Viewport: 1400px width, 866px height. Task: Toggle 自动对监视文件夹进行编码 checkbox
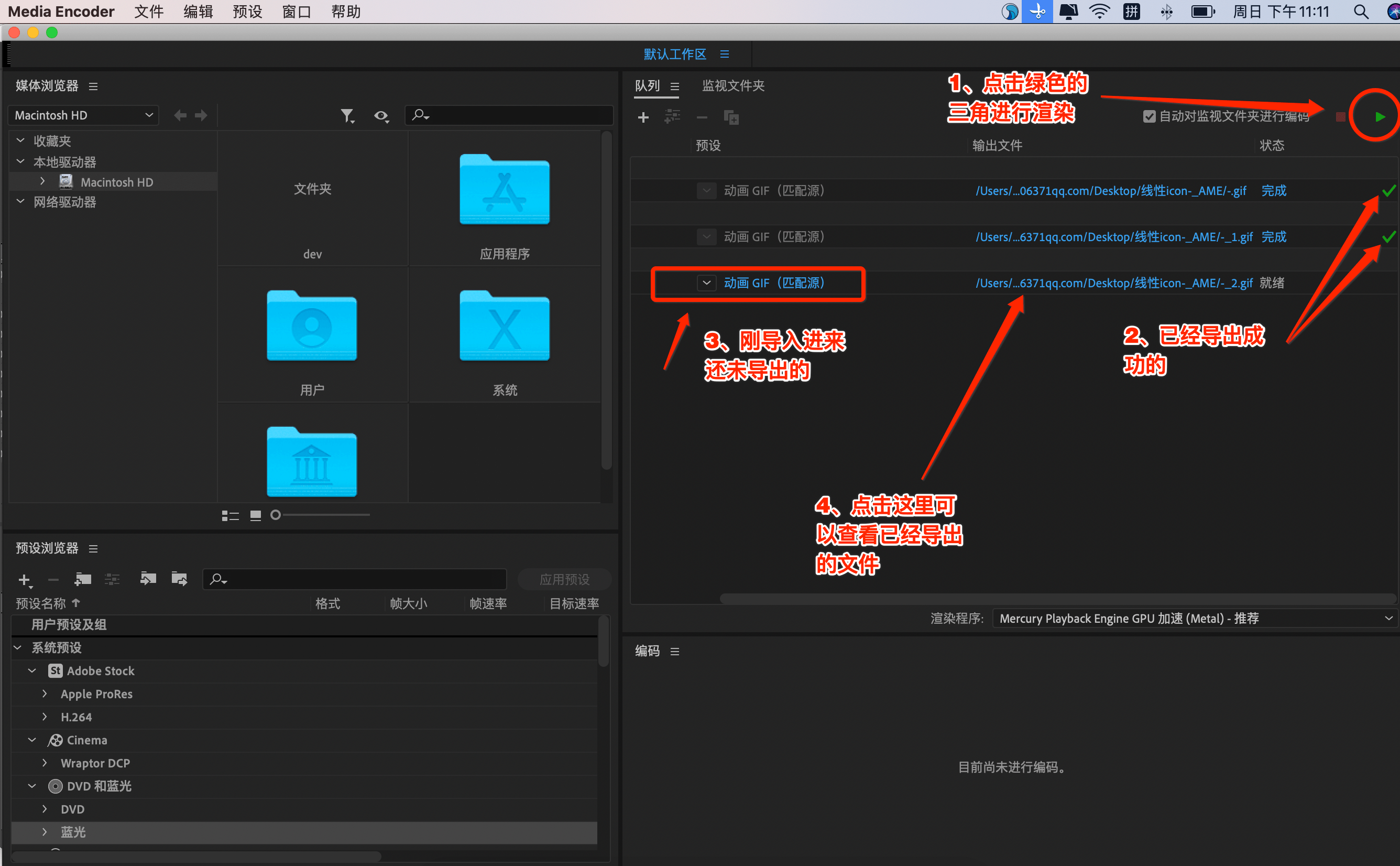tap(1149, 117)
